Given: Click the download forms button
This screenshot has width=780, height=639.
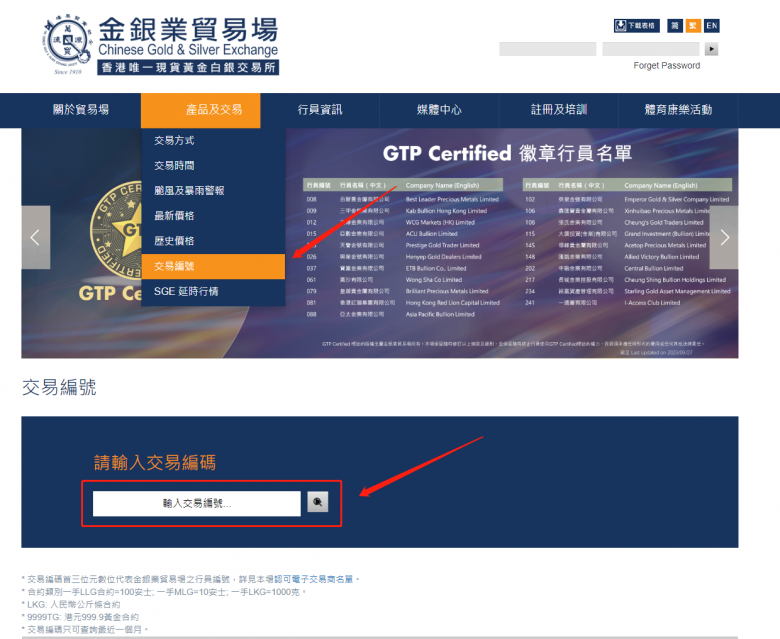Looking at the screenshot, I should pyautogui.click(x=636, y=26).
